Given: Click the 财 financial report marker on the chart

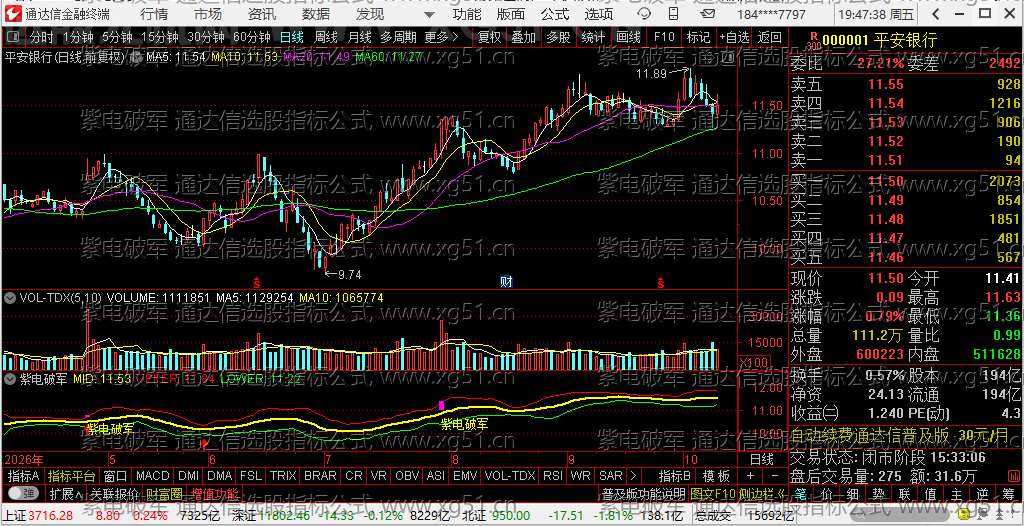Looking at the screenshot, I should point(505,282).
